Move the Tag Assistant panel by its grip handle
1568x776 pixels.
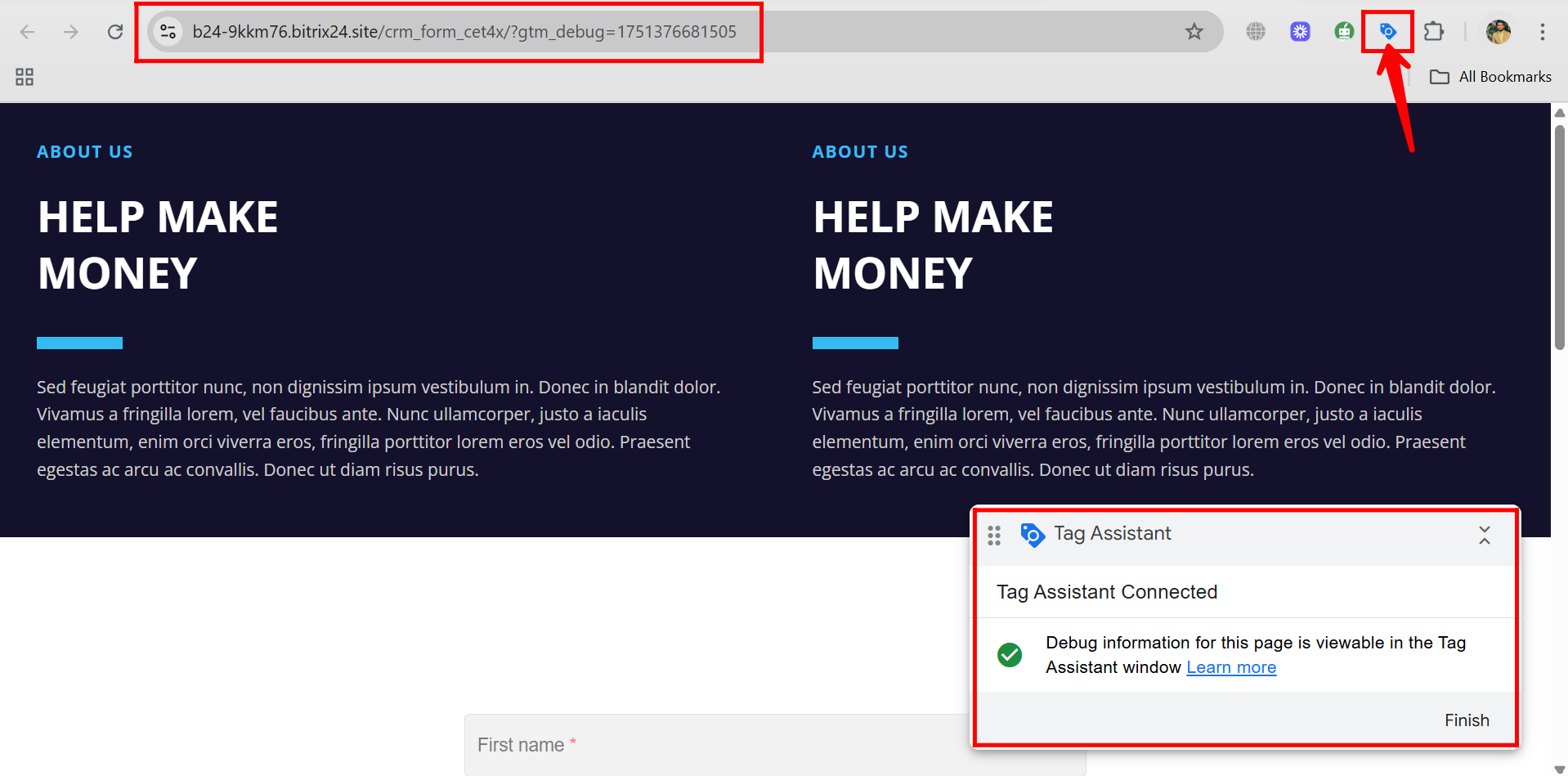(x=994, y=536)
